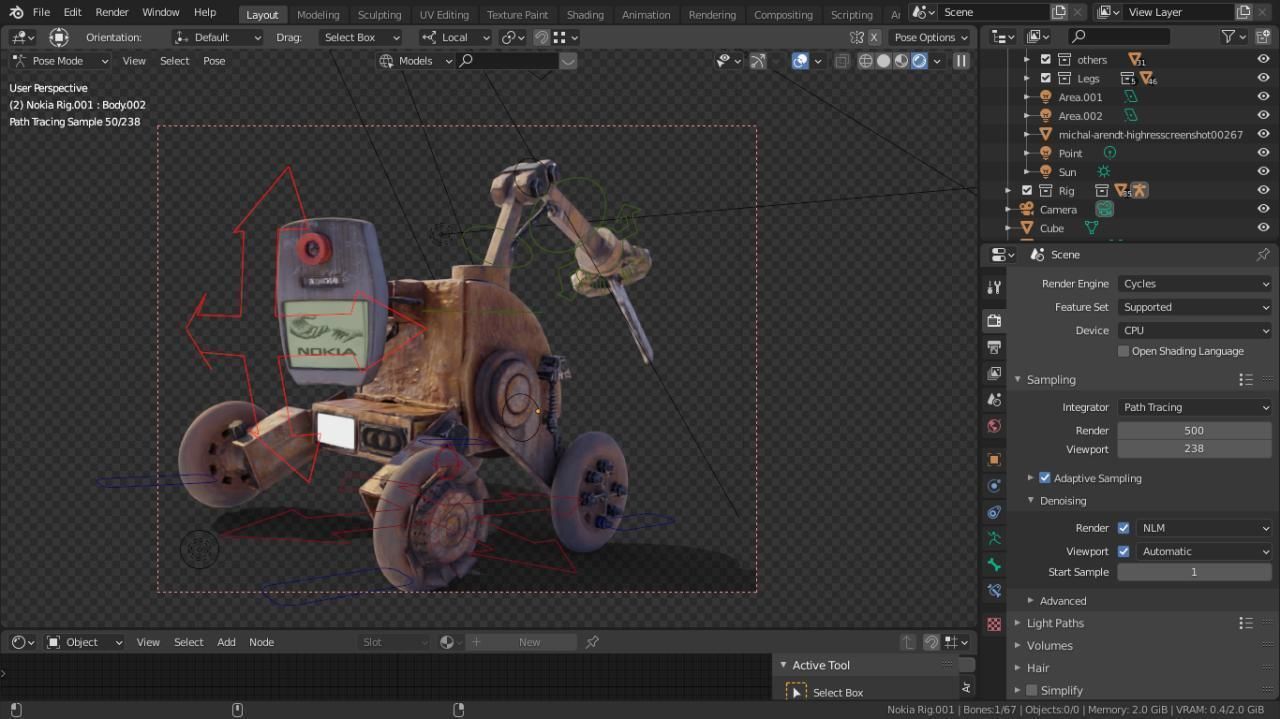Hide the Legs collection in the outliner

point(1262,78)
